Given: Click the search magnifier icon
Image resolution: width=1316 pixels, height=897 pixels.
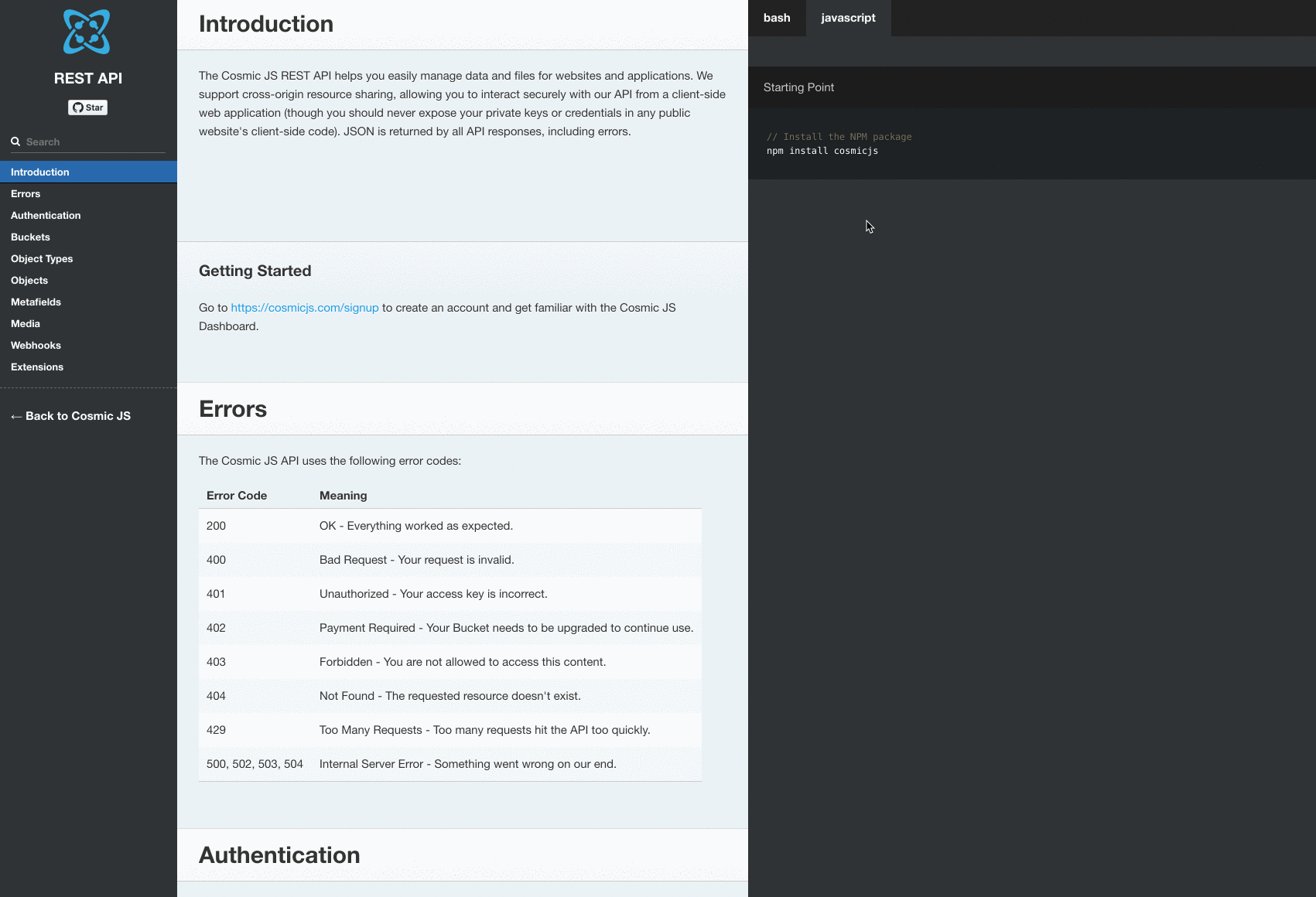Looking at the screenshot, I should tap(15, 142).
